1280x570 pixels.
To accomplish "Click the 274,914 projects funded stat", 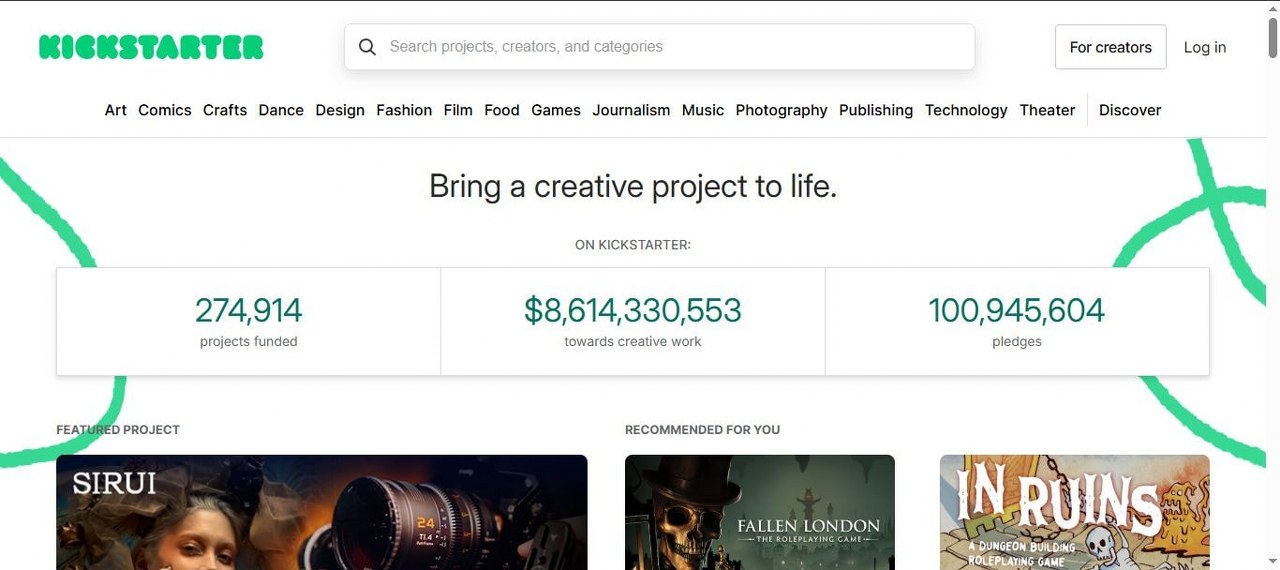I will (x=248, y=321).
